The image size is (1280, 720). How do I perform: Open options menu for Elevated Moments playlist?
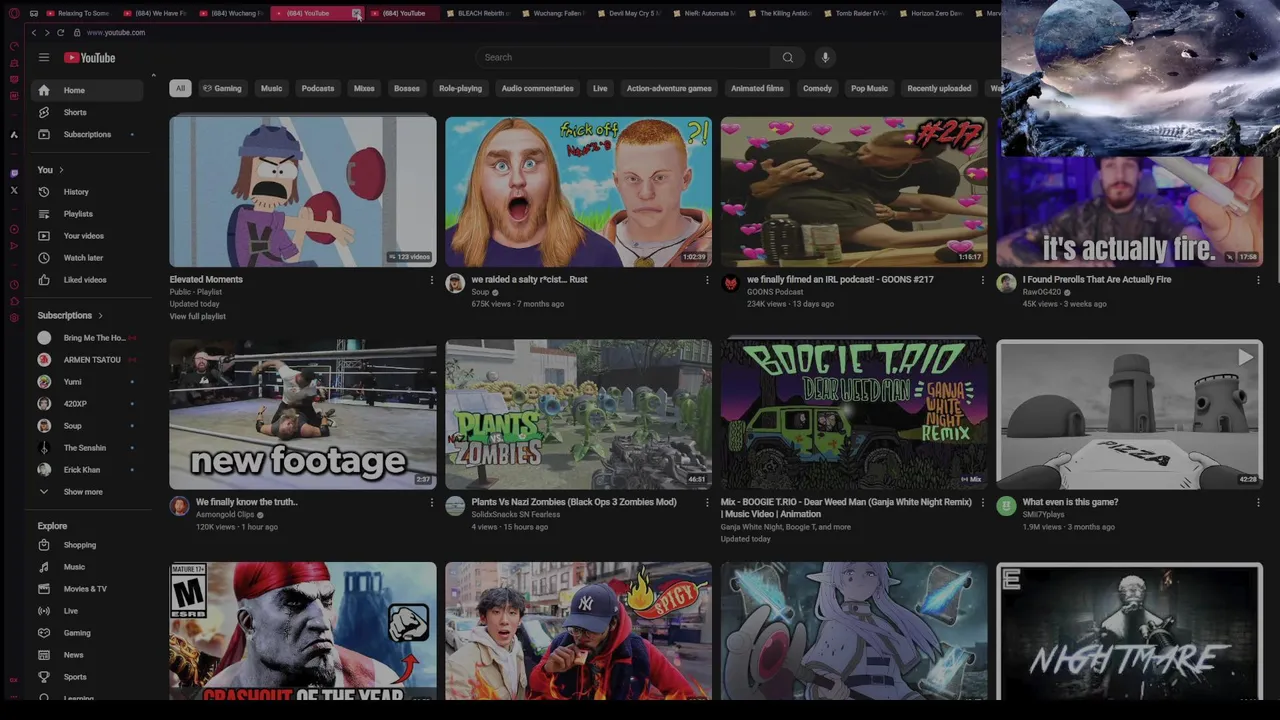pyautogui.click(x=432, y=280)
